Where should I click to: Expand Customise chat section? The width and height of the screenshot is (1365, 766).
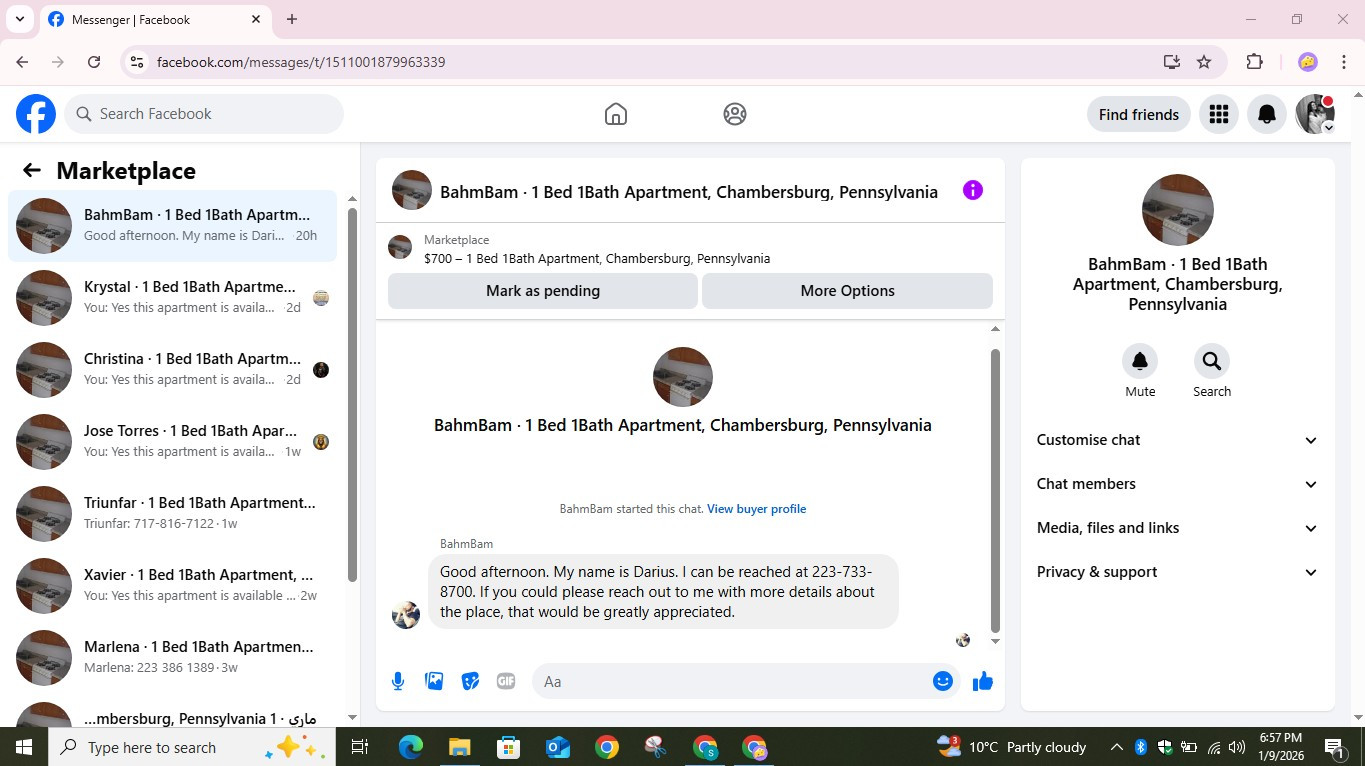tap(1177, 440)
